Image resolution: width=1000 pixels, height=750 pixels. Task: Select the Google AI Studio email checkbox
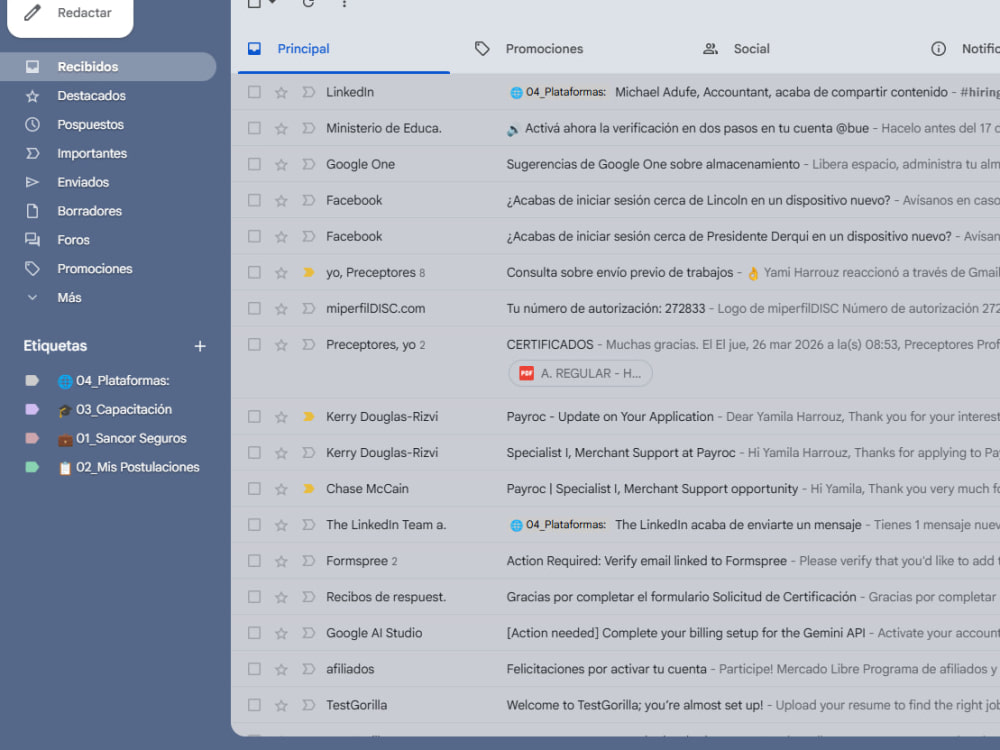[x=254, y=633]
